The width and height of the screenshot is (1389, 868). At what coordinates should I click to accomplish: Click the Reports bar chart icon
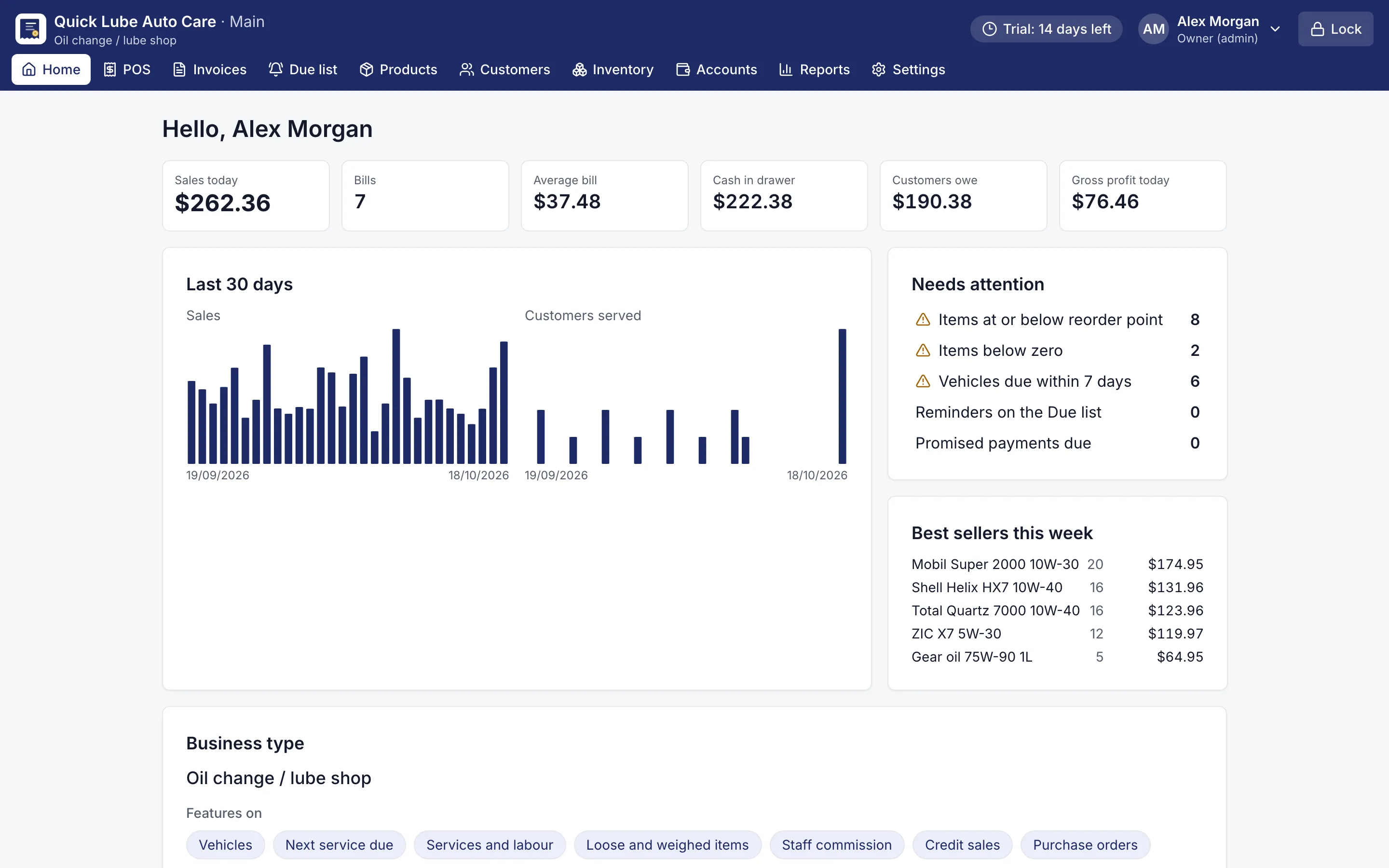(x=786, y=69)
